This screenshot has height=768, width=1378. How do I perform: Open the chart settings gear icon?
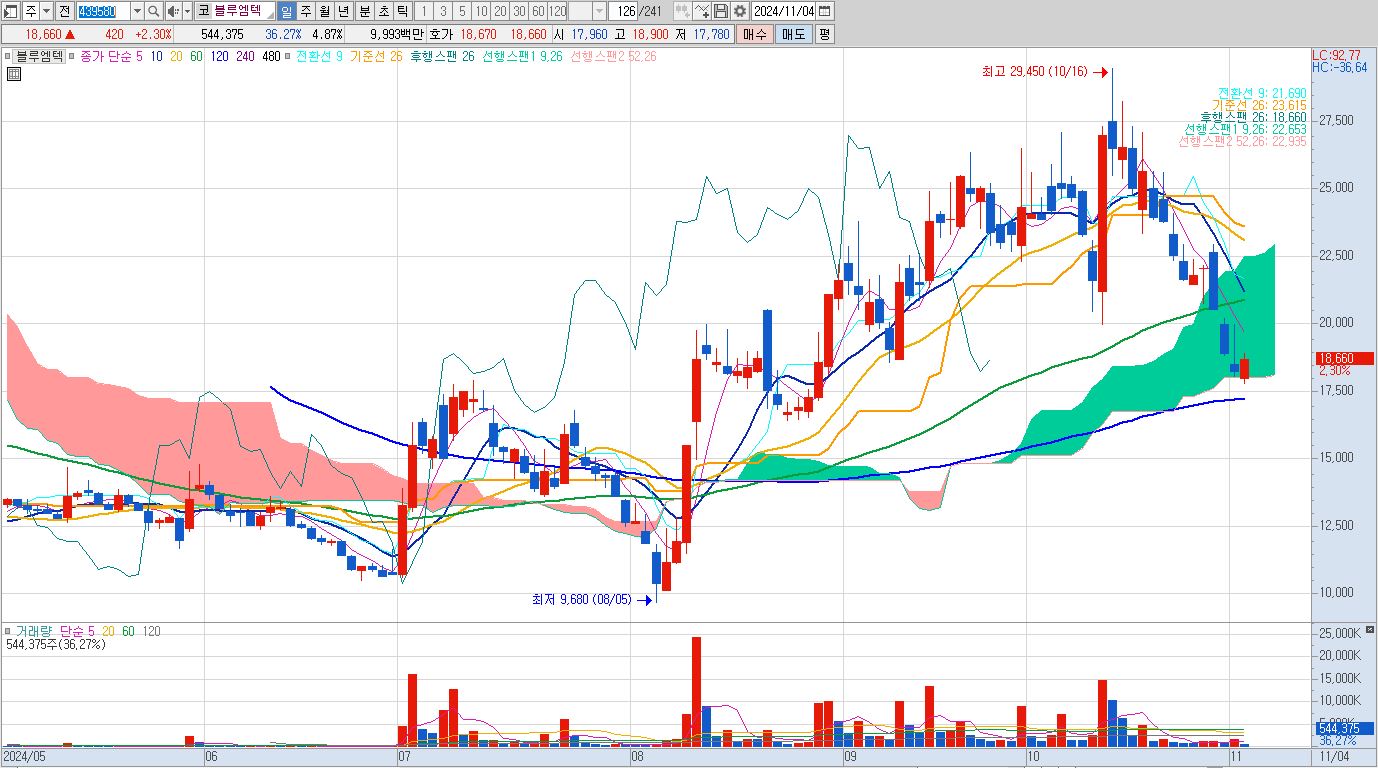coord(739,11)
